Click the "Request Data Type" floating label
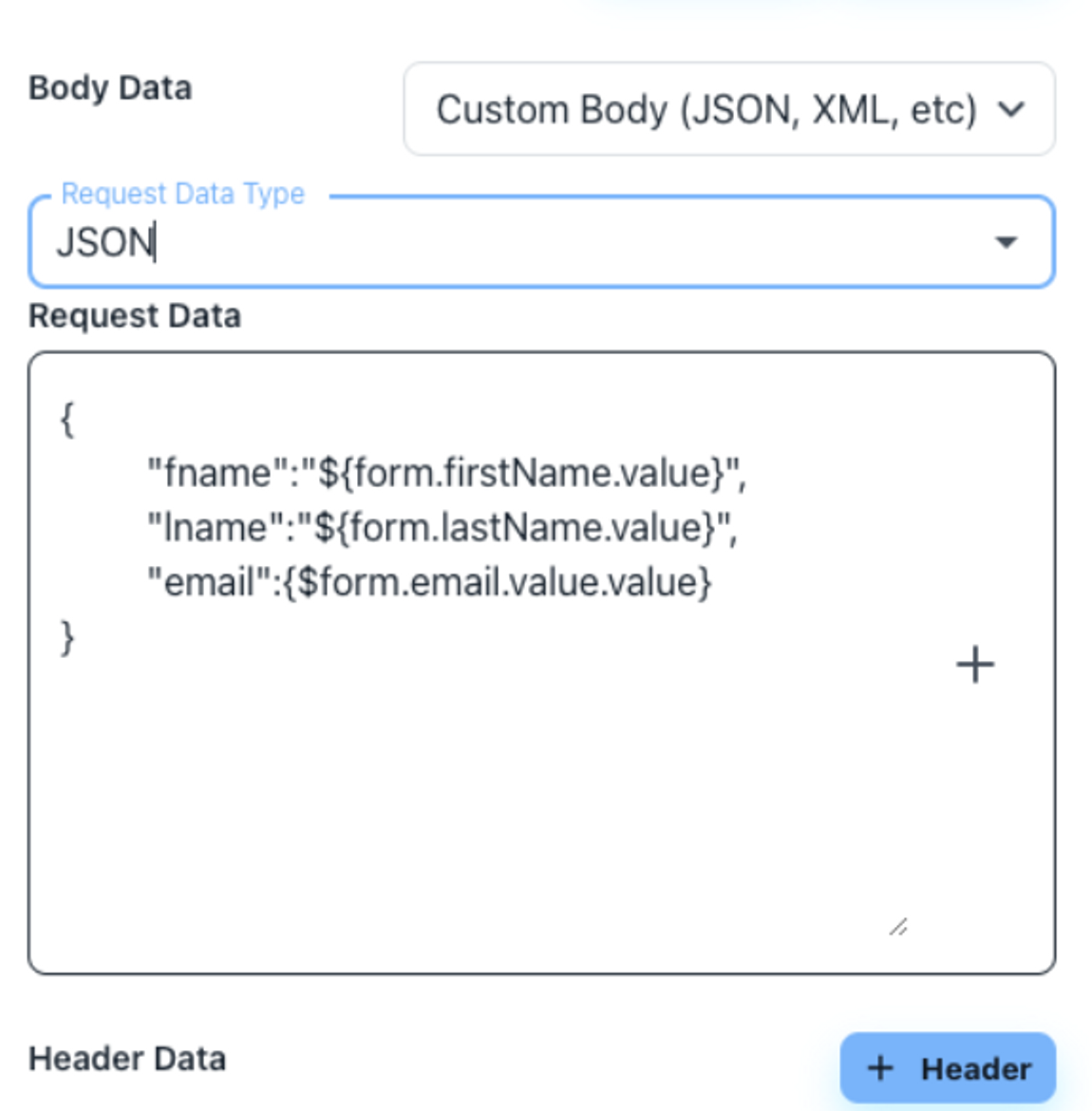 (182, 194)
